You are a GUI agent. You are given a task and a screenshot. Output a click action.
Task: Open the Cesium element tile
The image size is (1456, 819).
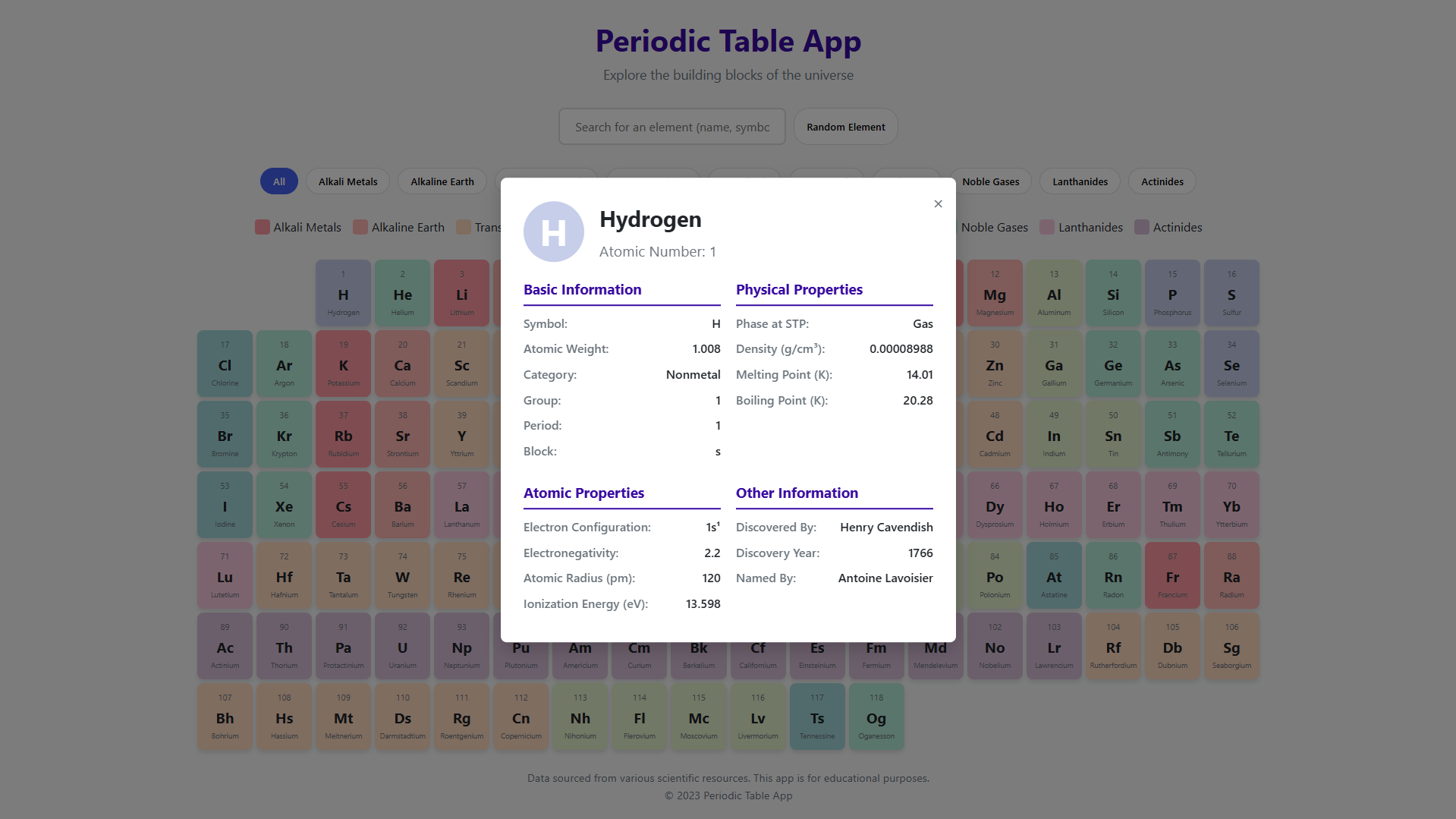click(344, 505)
